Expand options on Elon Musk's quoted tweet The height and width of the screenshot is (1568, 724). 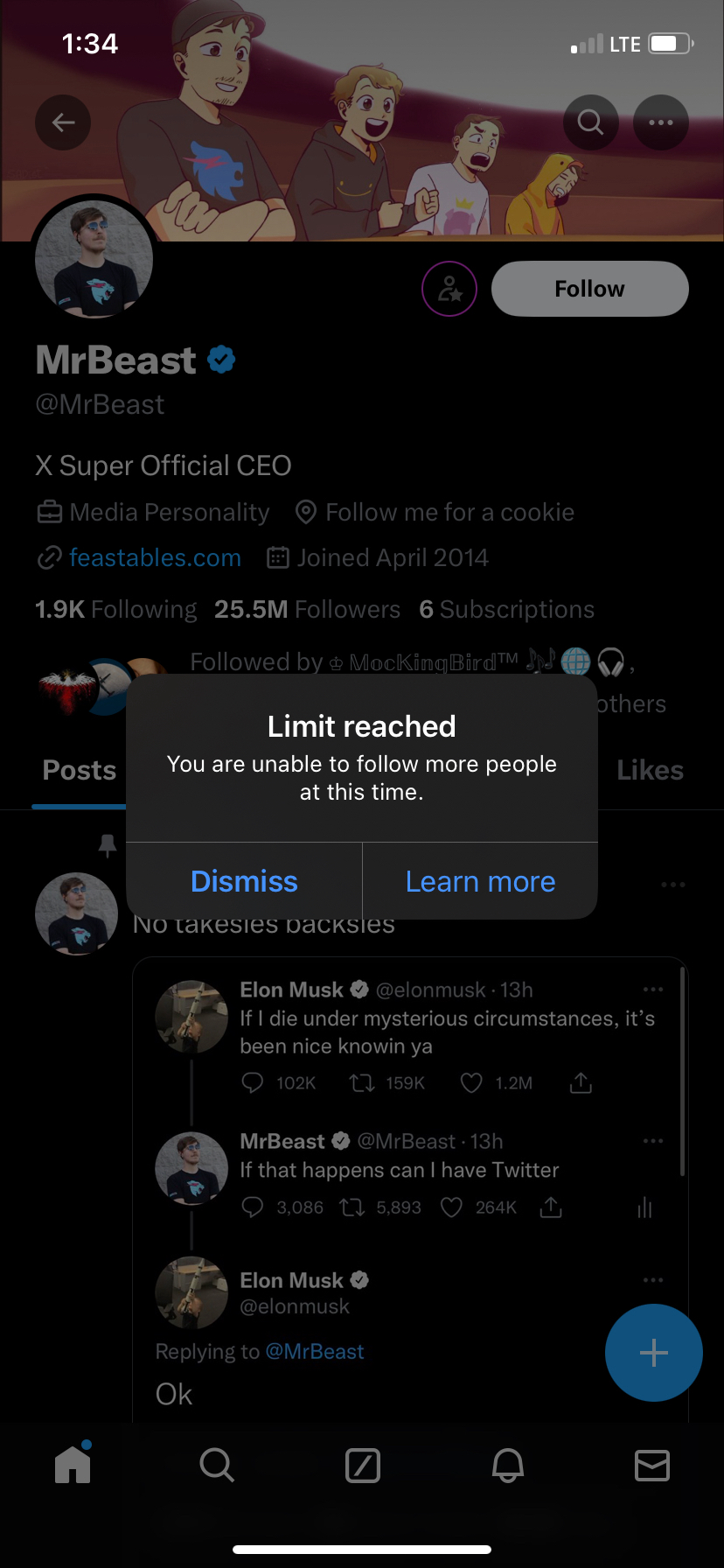tap(653, 990)
